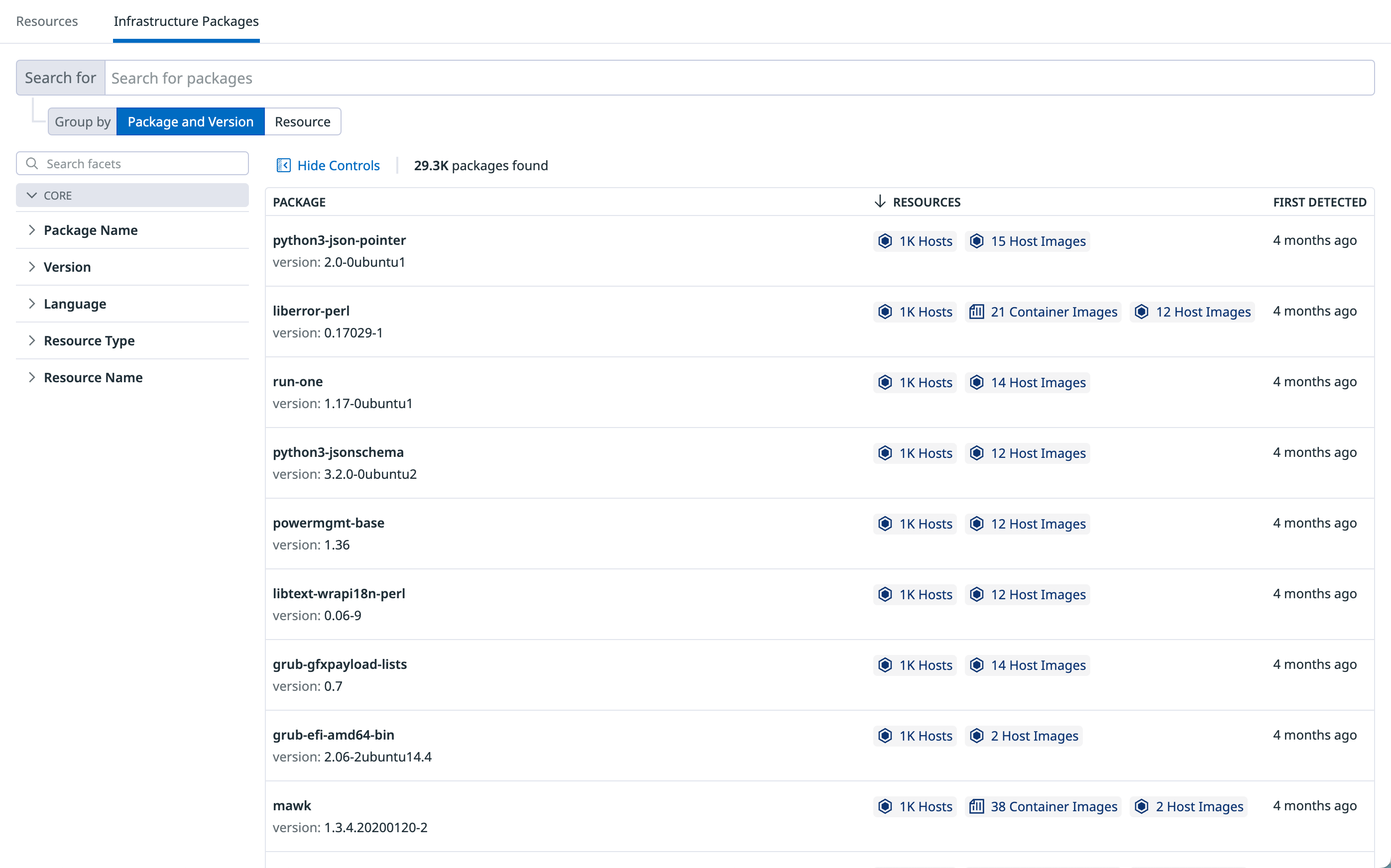1391x868 pixels.
Task: Focus the Search for packages field
Action: click(739, 78)
